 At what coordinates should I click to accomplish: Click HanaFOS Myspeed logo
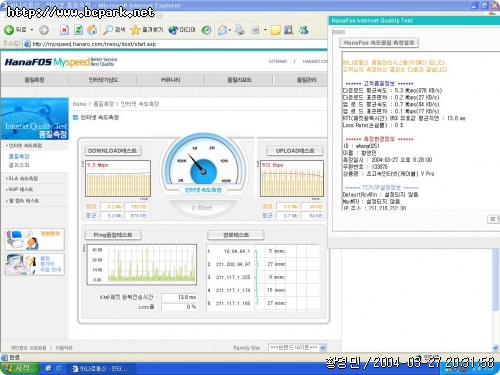click(x=61, y=62)
